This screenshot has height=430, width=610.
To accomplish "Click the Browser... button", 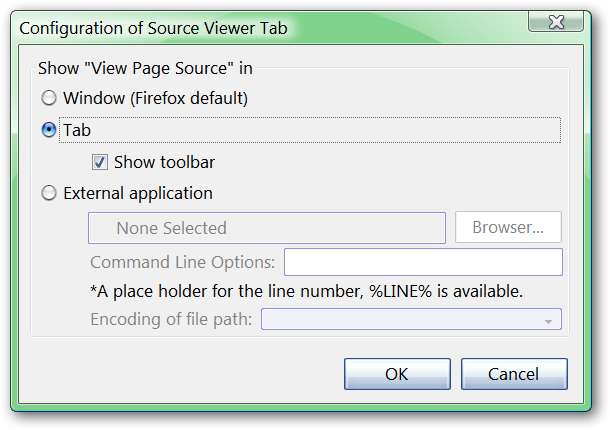I will point(508,228).
